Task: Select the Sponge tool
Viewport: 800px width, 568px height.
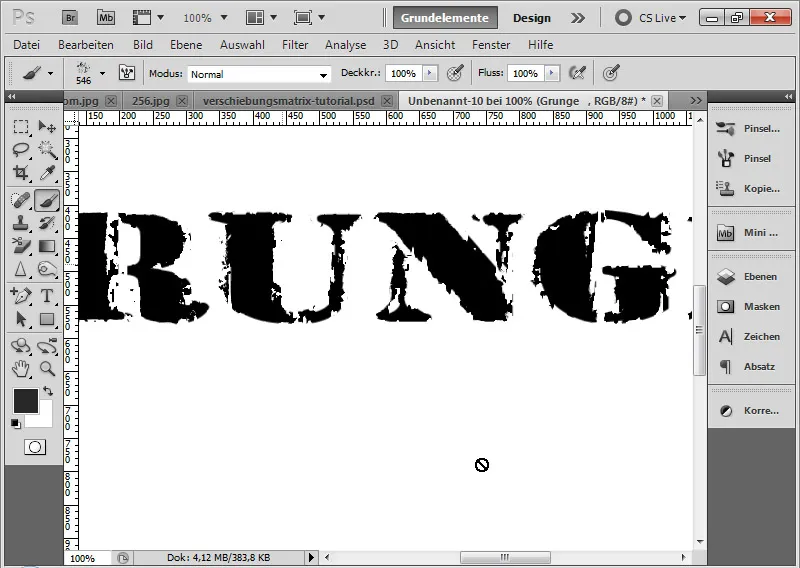Action: pyautogui.click(x=47, y=269)
